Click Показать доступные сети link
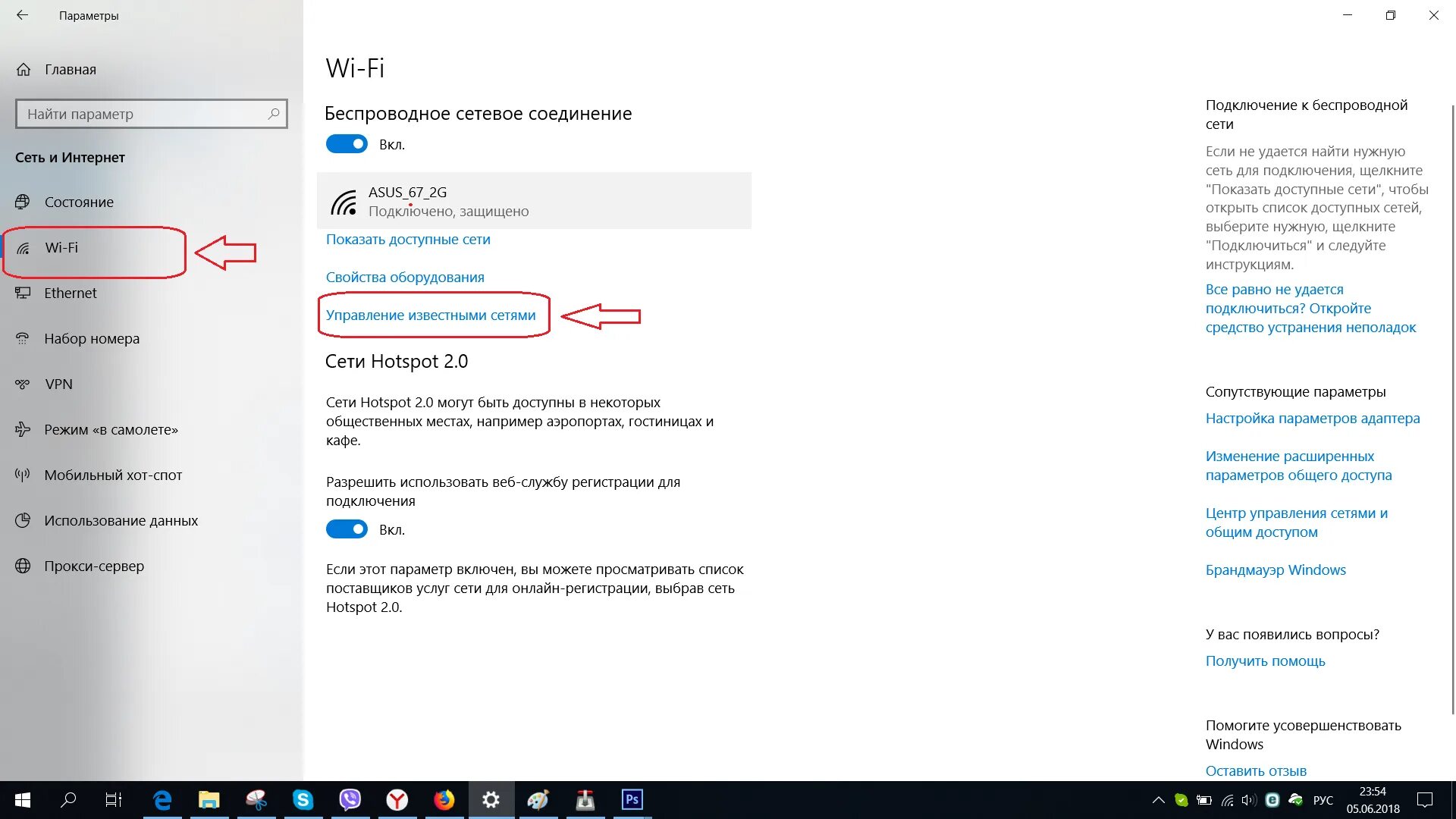The image size is (1456, 819). coord(408,239)
